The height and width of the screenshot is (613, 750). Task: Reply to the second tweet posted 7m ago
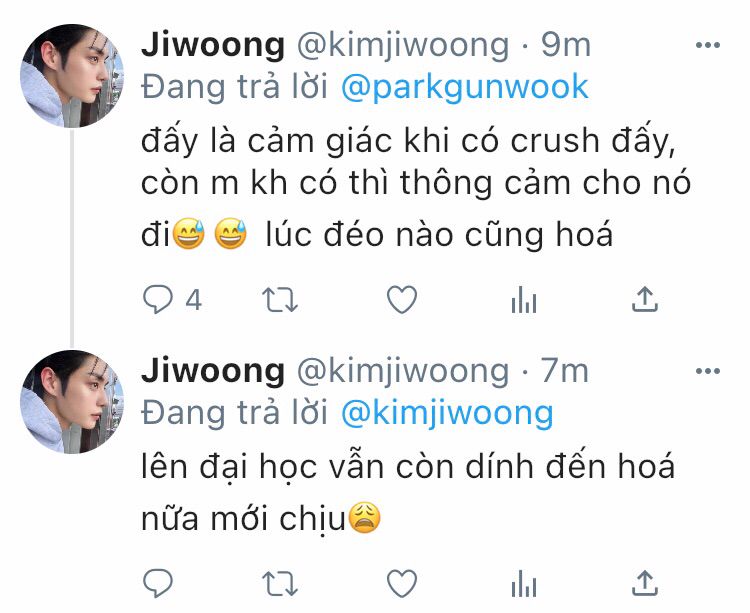click(158, 583)
